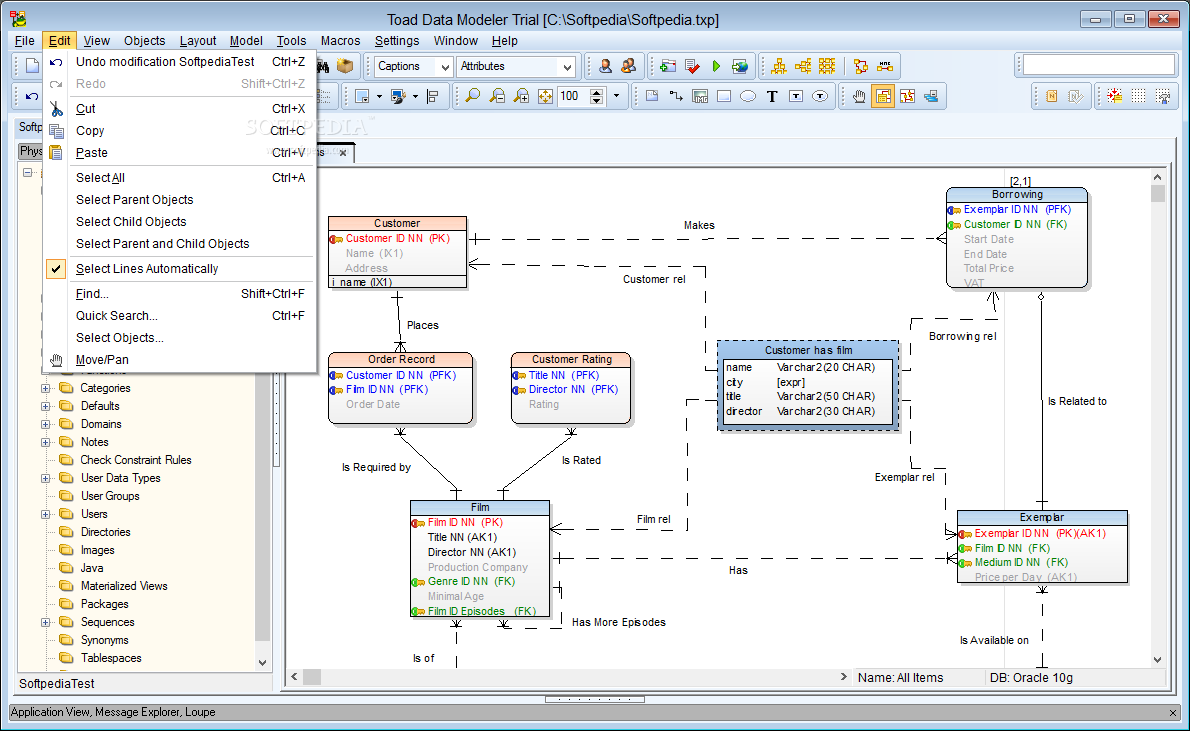
Task: Choose Quick Search... from Edit menu
Action: tap(178, 316)
